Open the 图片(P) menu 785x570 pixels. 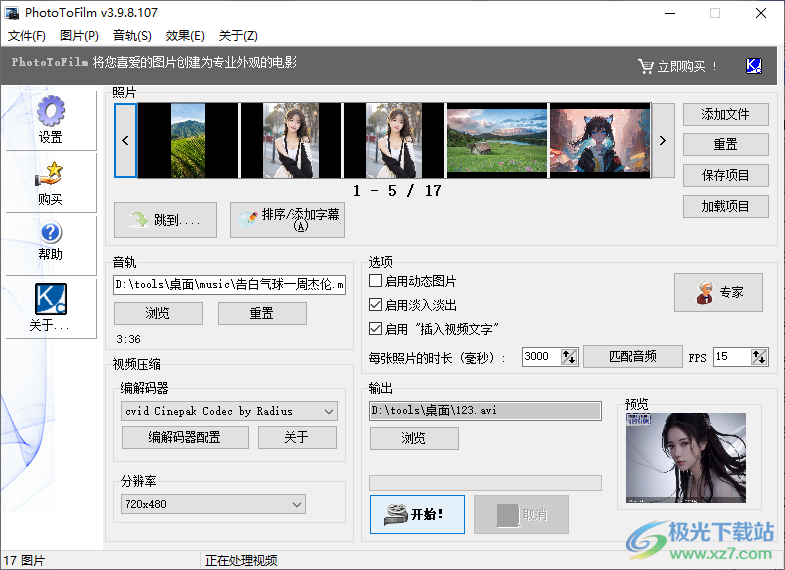[79, 36]
